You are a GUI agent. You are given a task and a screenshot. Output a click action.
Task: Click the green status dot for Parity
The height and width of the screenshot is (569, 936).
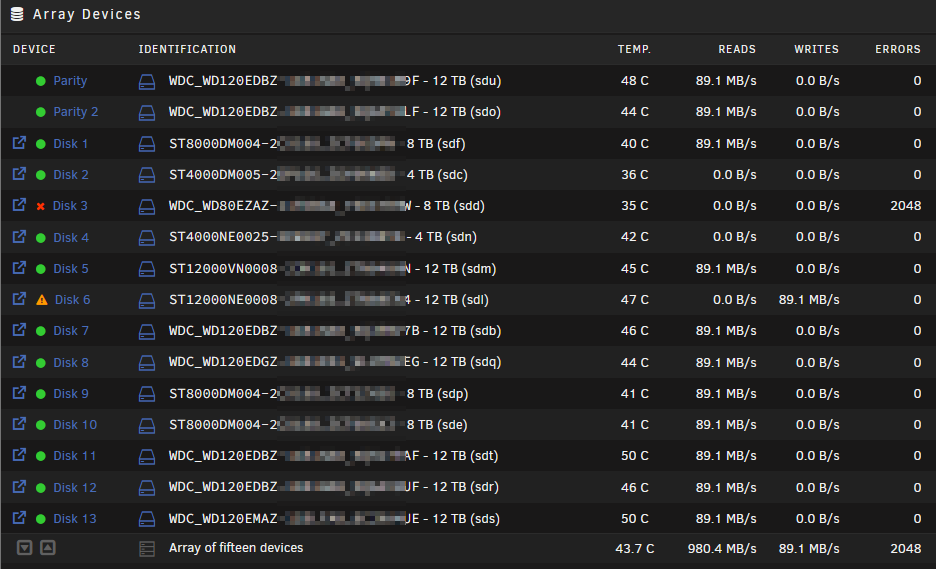pos(41,81)
